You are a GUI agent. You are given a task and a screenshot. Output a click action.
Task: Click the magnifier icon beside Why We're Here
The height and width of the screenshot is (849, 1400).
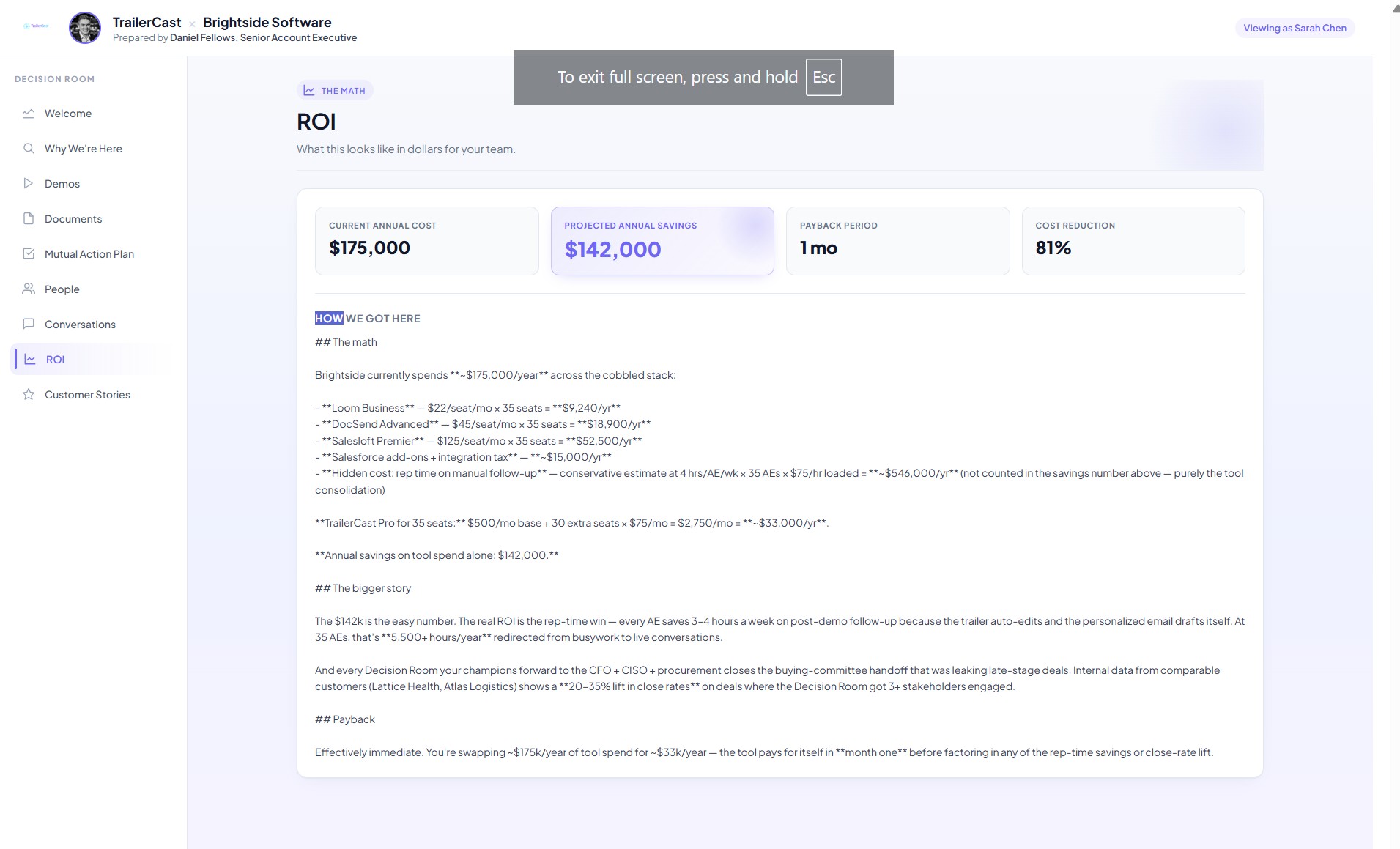tap(29, 149)
